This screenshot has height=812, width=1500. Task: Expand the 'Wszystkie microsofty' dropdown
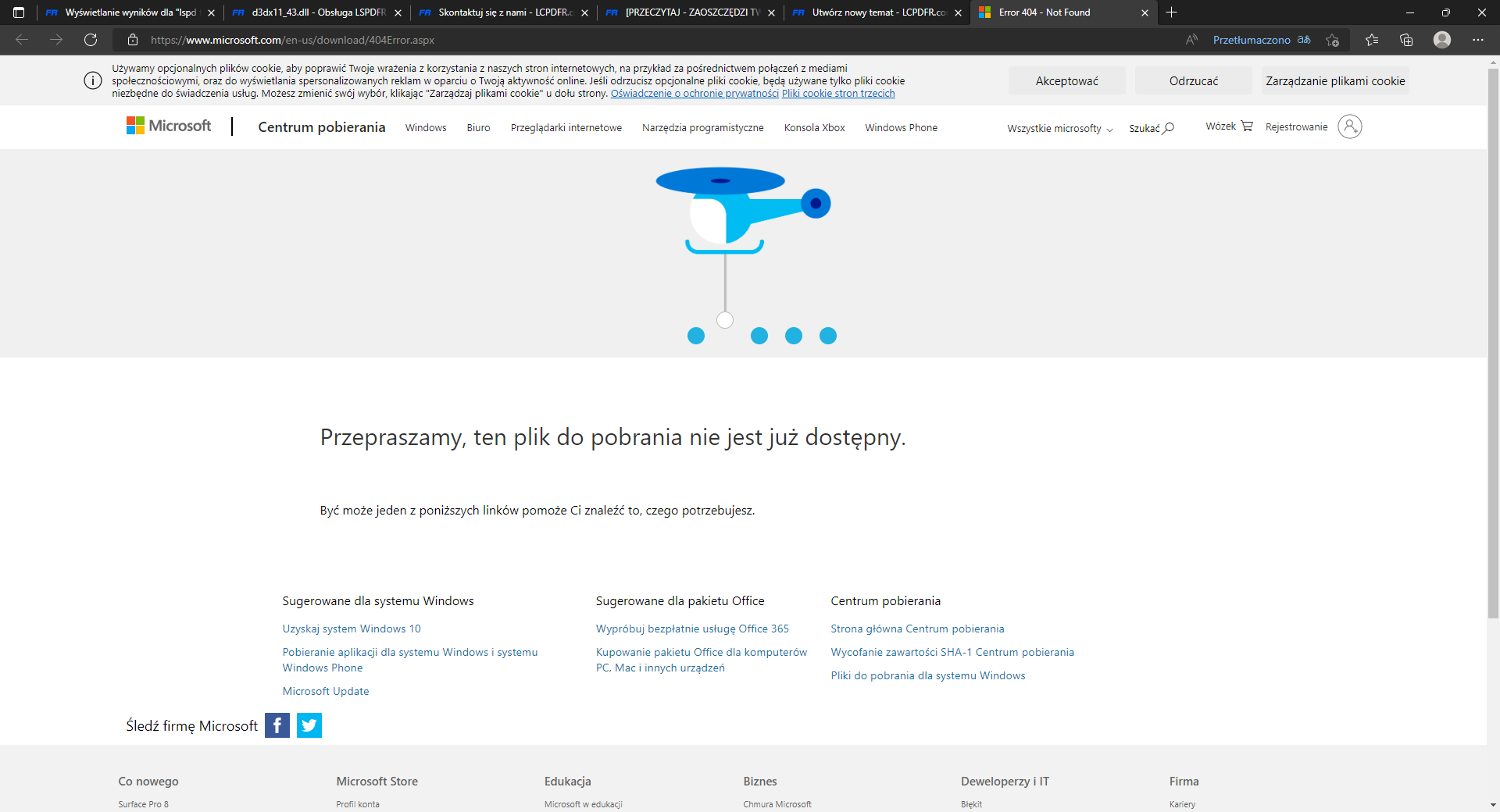tap(1060, 128)
